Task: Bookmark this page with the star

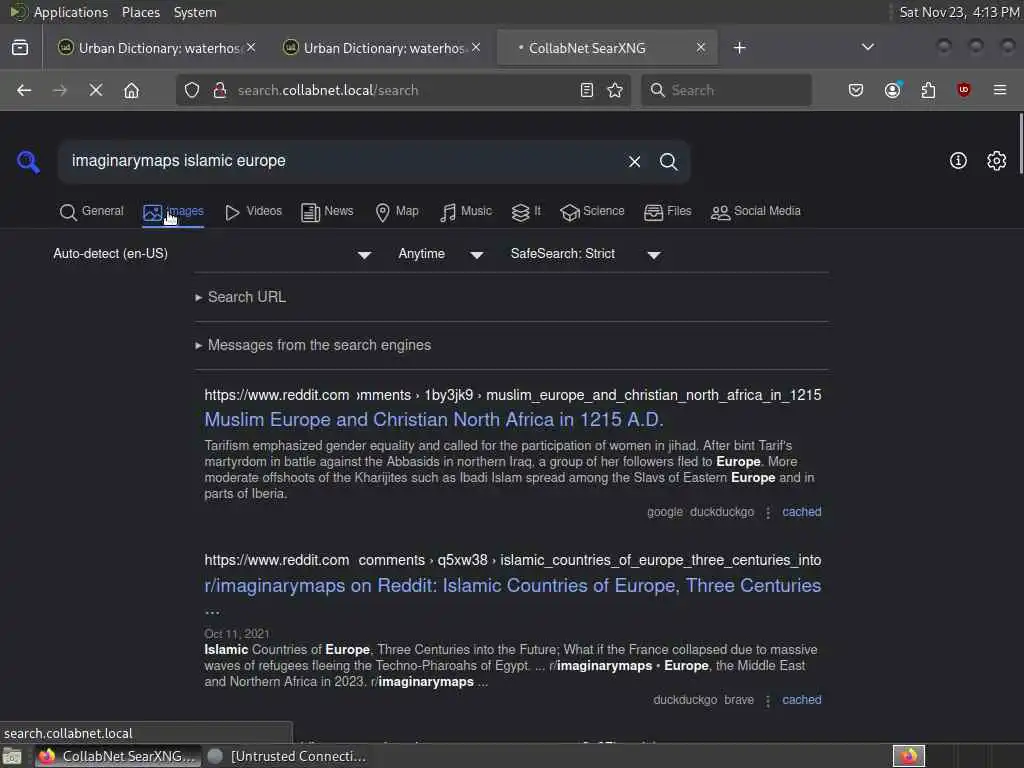Action: 615,90
